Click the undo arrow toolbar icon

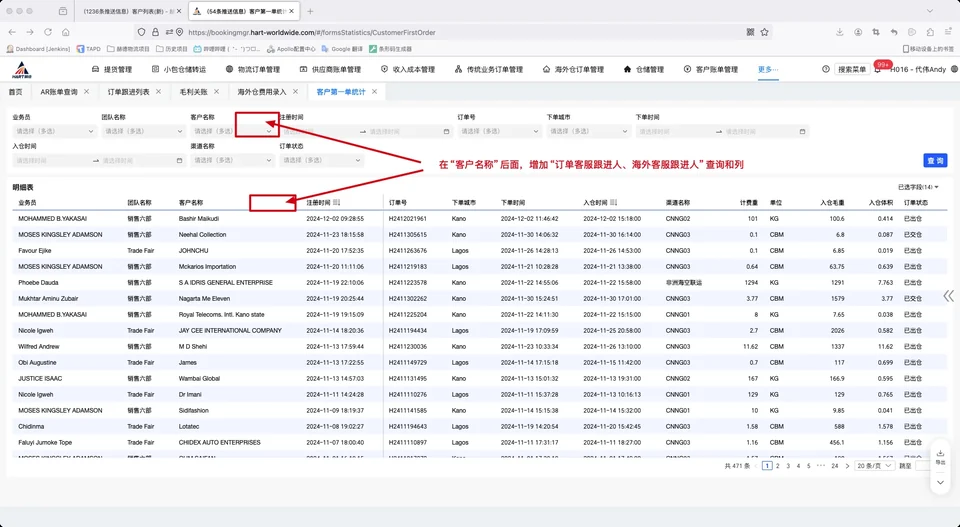pyautogui.click(x=894, y=32)
